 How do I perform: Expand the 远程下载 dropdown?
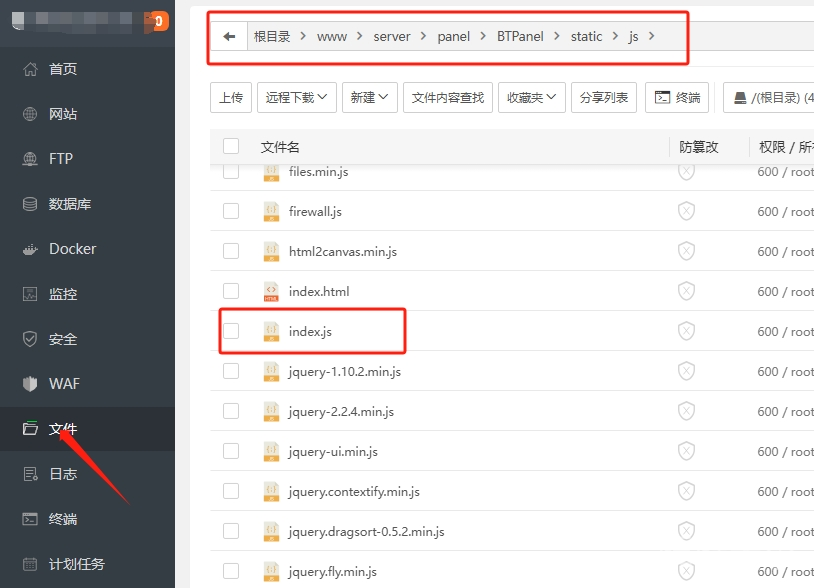pos(296,98)
